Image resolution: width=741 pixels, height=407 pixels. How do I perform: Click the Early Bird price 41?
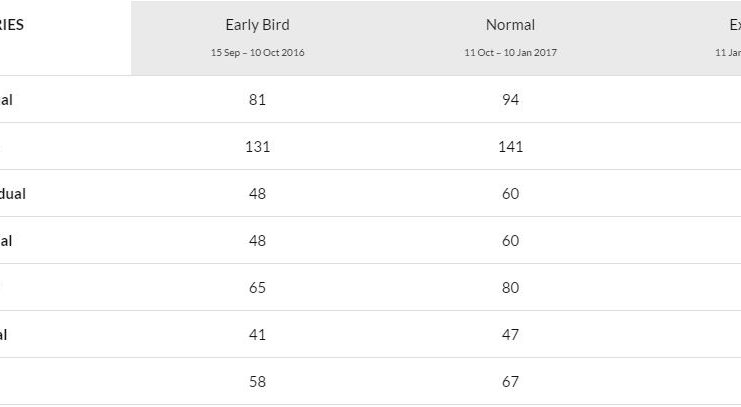pos(258,335)
